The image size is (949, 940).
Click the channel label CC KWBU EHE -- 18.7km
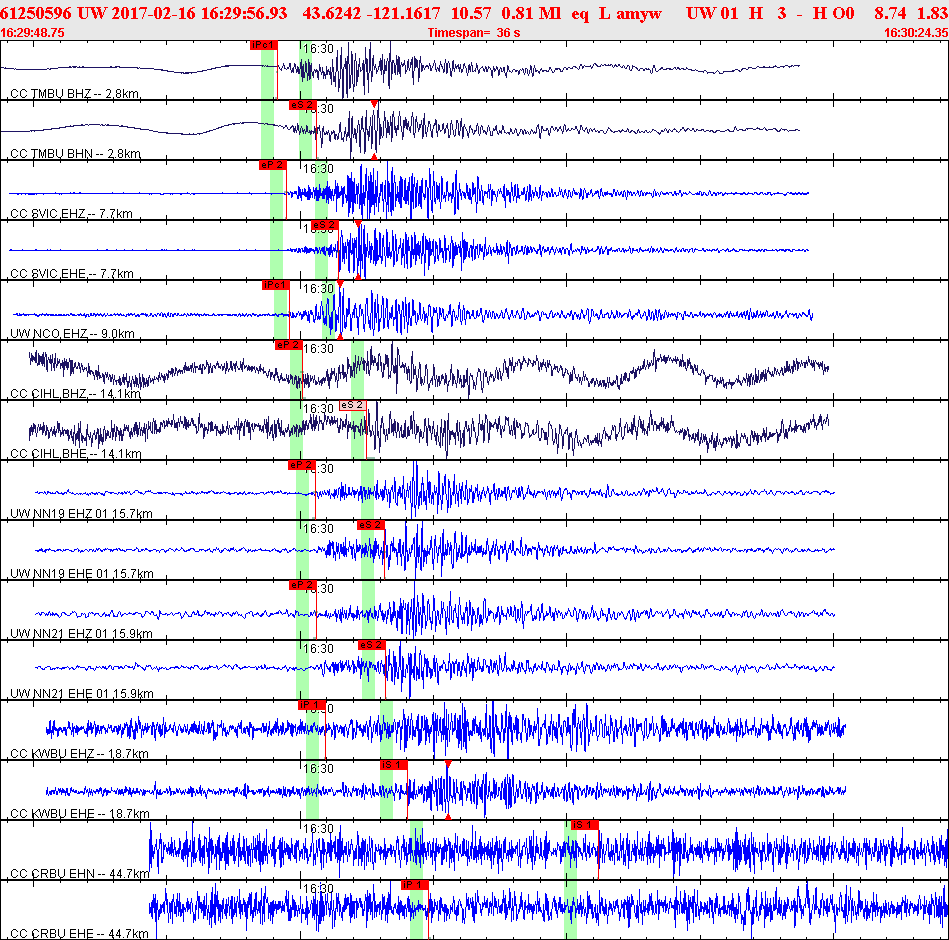pos(80,813)
